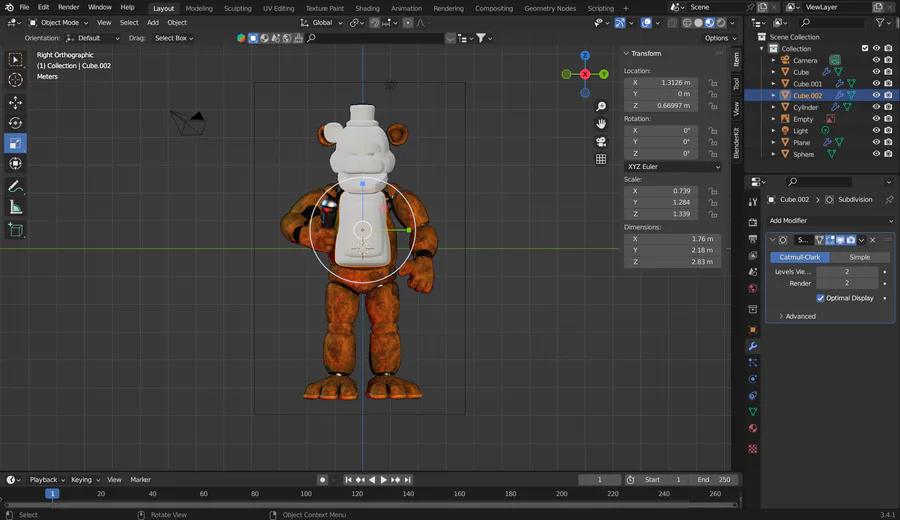Activate the 3D Cursor tool
900x520 pixels.
pyautogui.click(x=15, y=80)
